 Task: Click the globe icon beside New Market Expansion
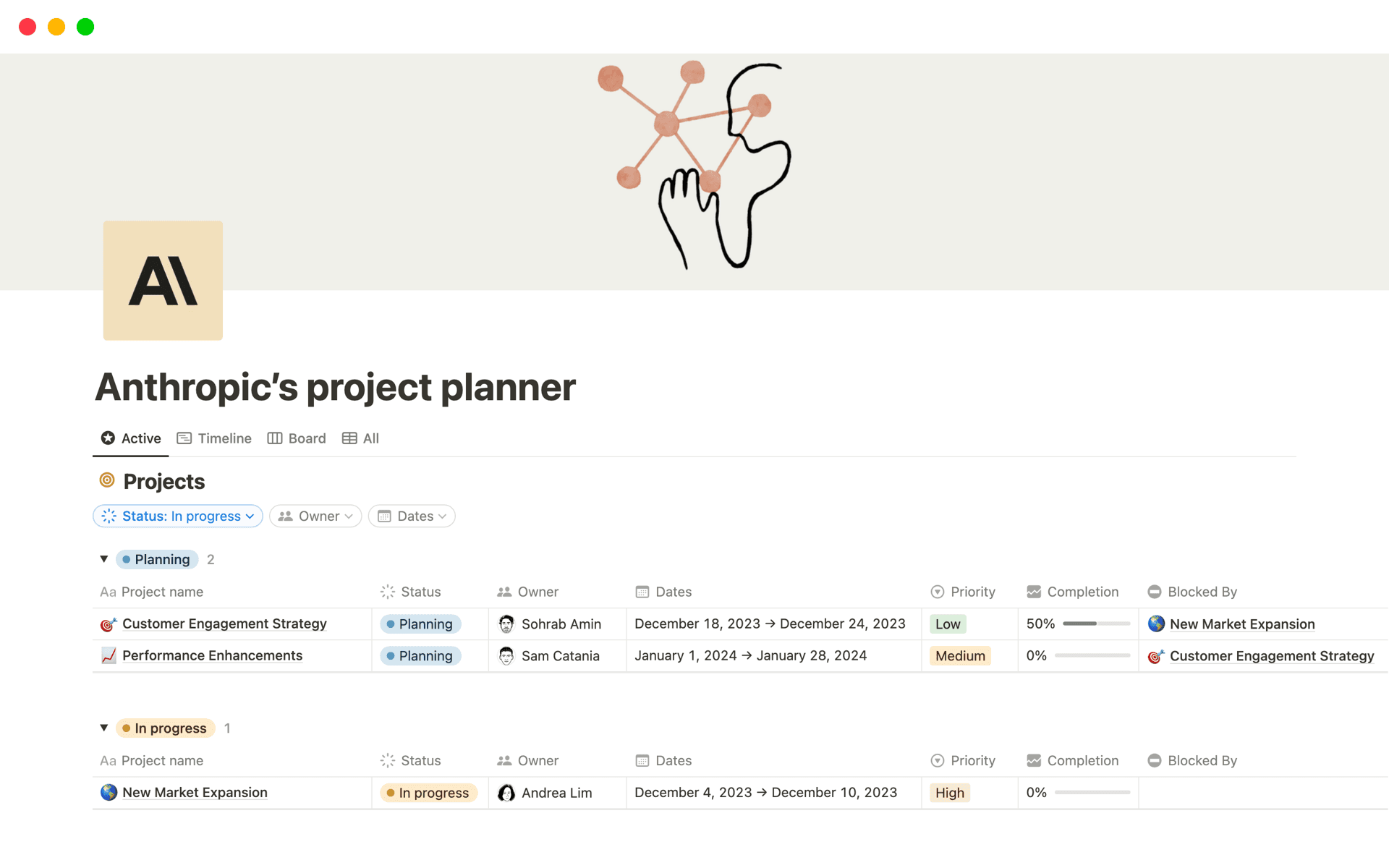click(107, 792)
